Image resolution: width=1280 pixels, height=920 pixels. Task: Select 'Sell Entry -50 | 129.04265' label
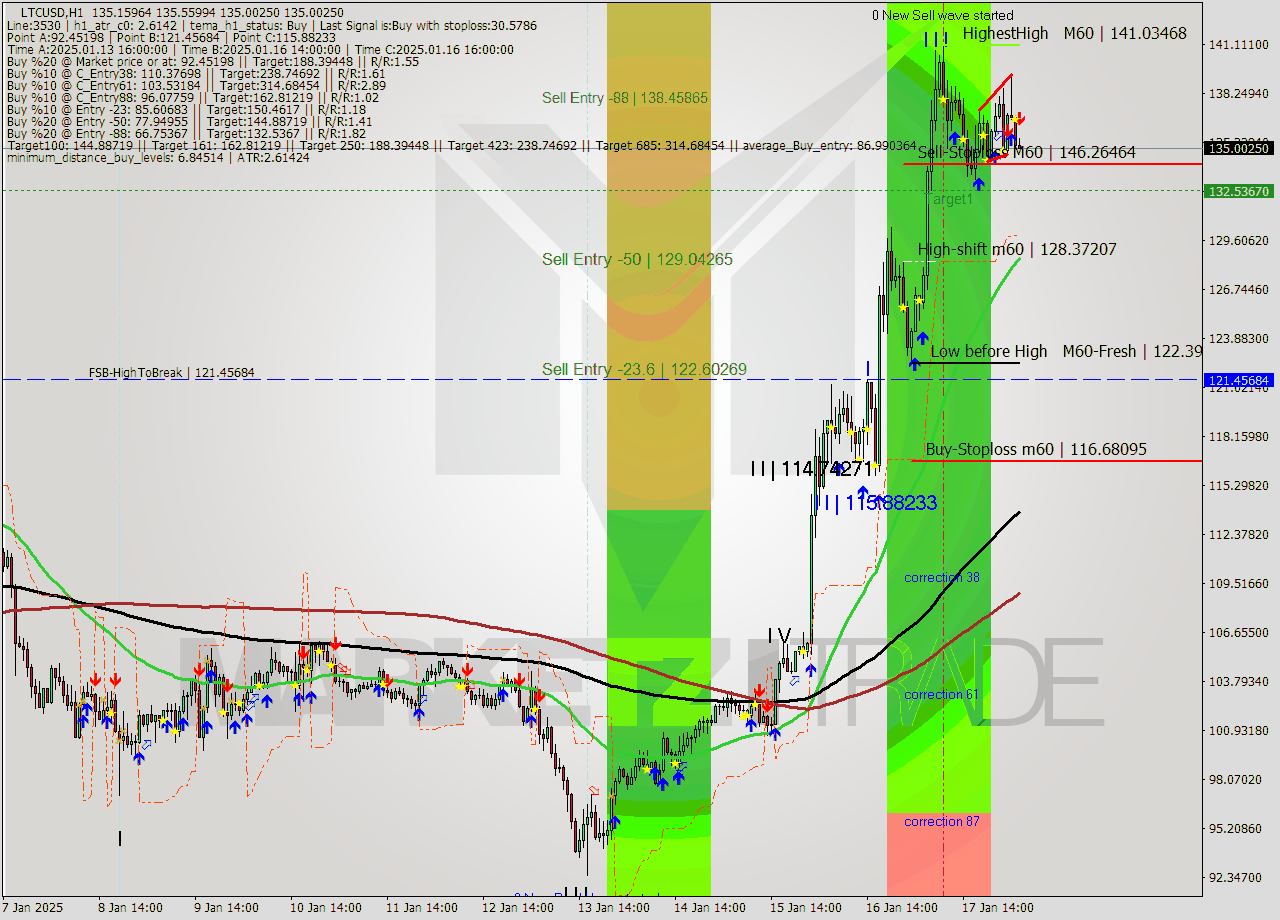point(637,259)
